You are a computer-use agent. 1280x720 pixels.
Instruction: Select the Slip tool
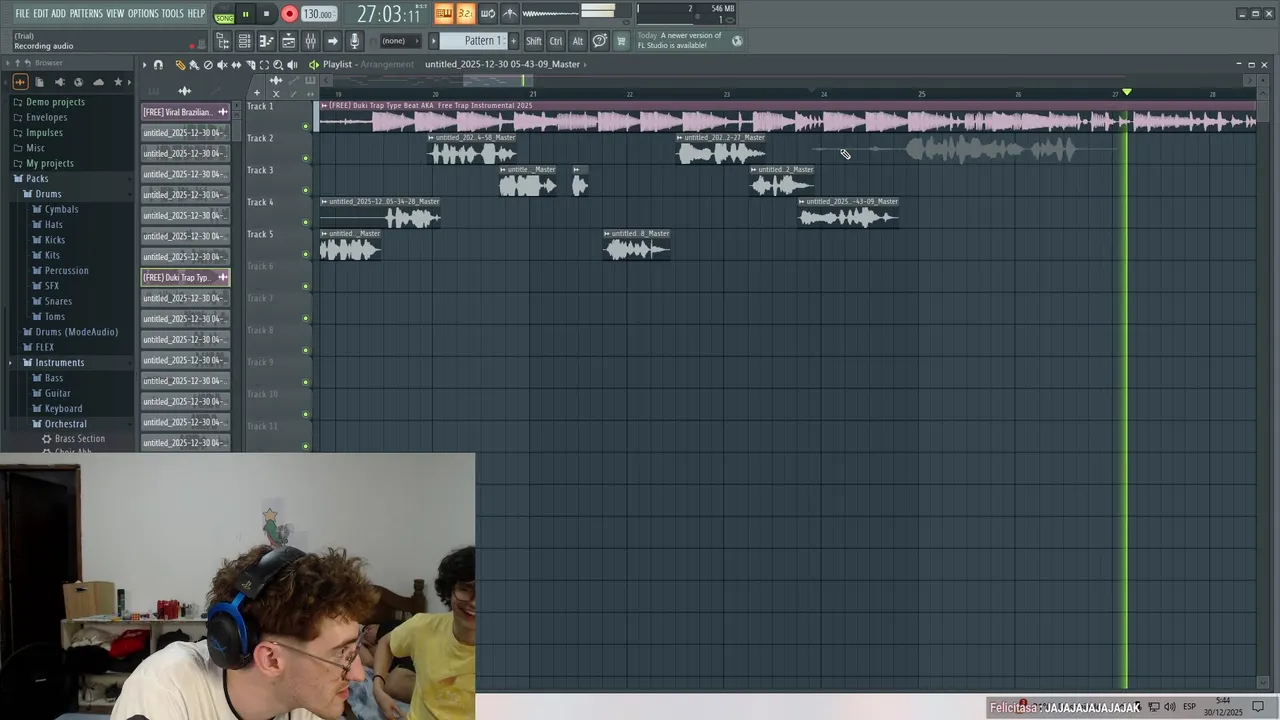pyautogui.click(x=236, y=65)
